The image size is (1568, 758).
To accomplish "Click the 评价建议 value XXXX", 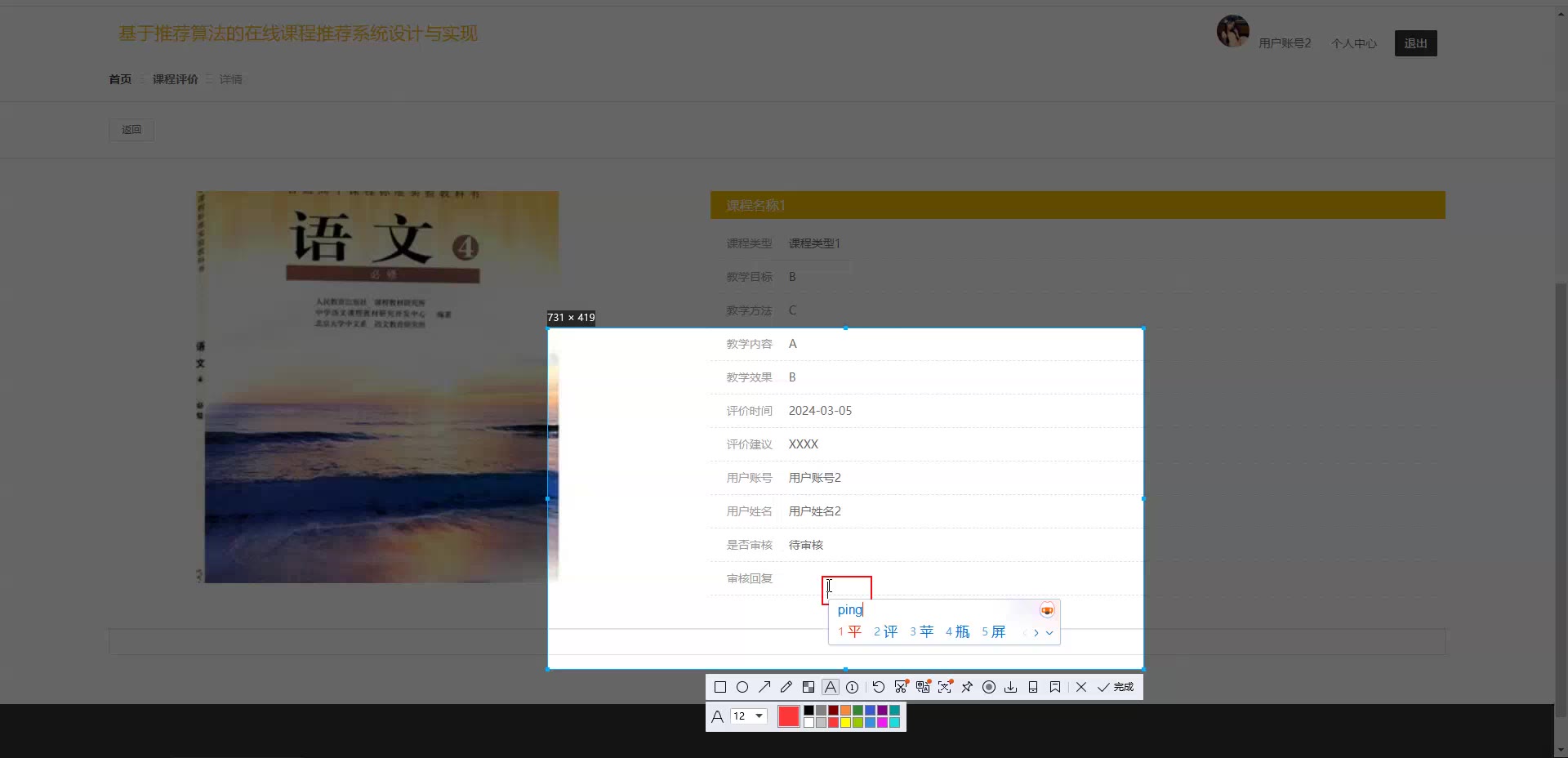I will pos(803,444).
